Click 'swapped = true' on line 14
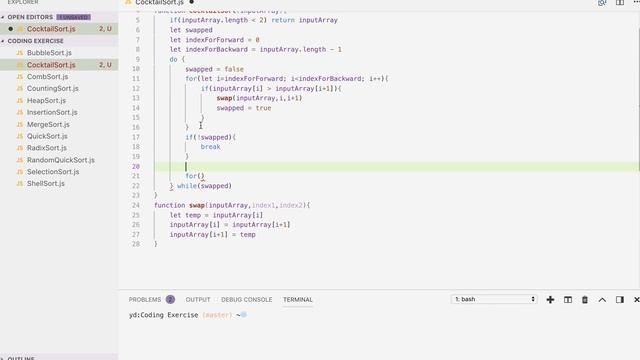640x360 pixels. tap(244, 108)
